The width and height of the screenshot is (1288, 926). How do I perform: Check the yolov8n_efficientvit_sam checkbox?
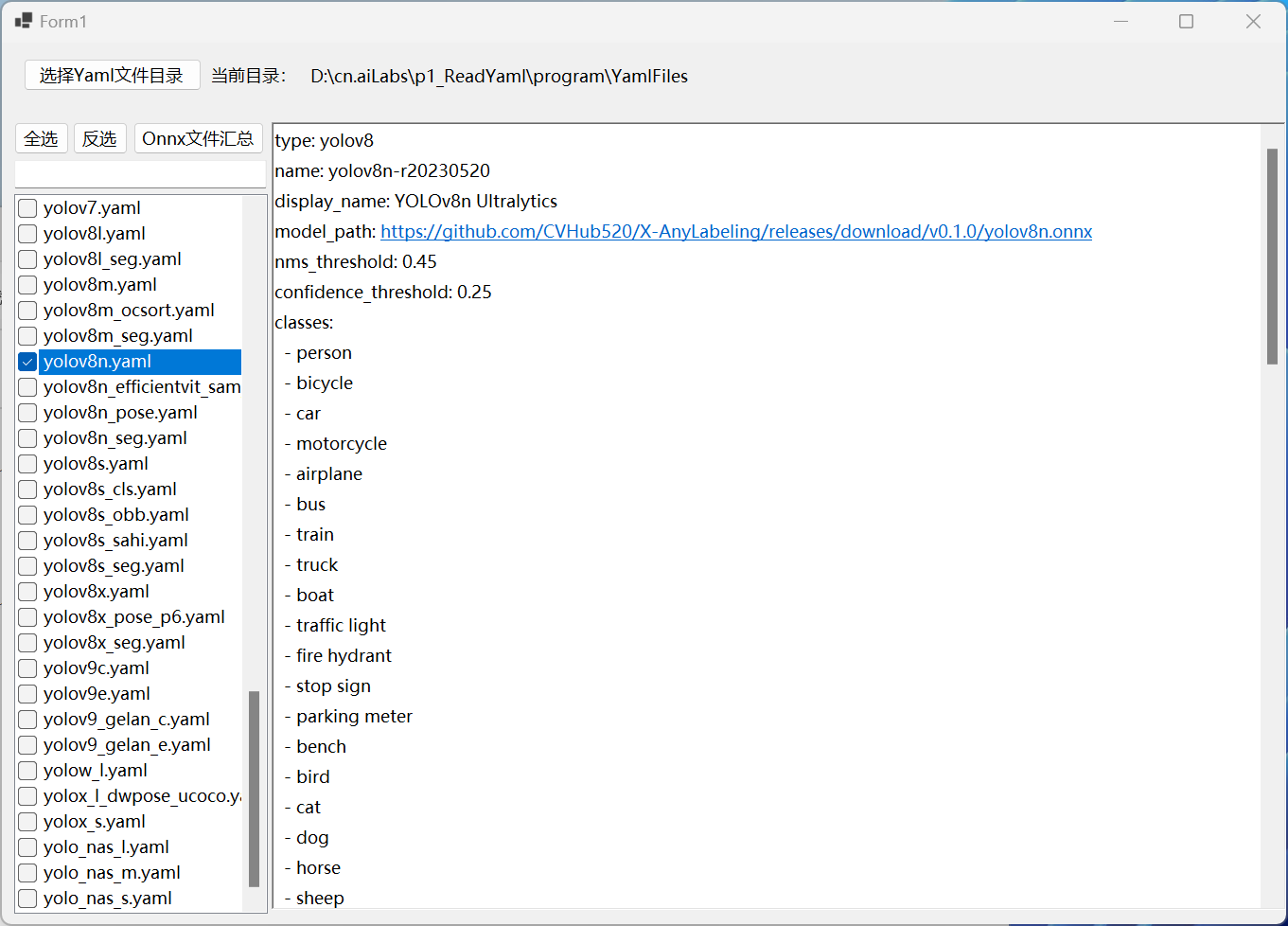coord(27,387)
